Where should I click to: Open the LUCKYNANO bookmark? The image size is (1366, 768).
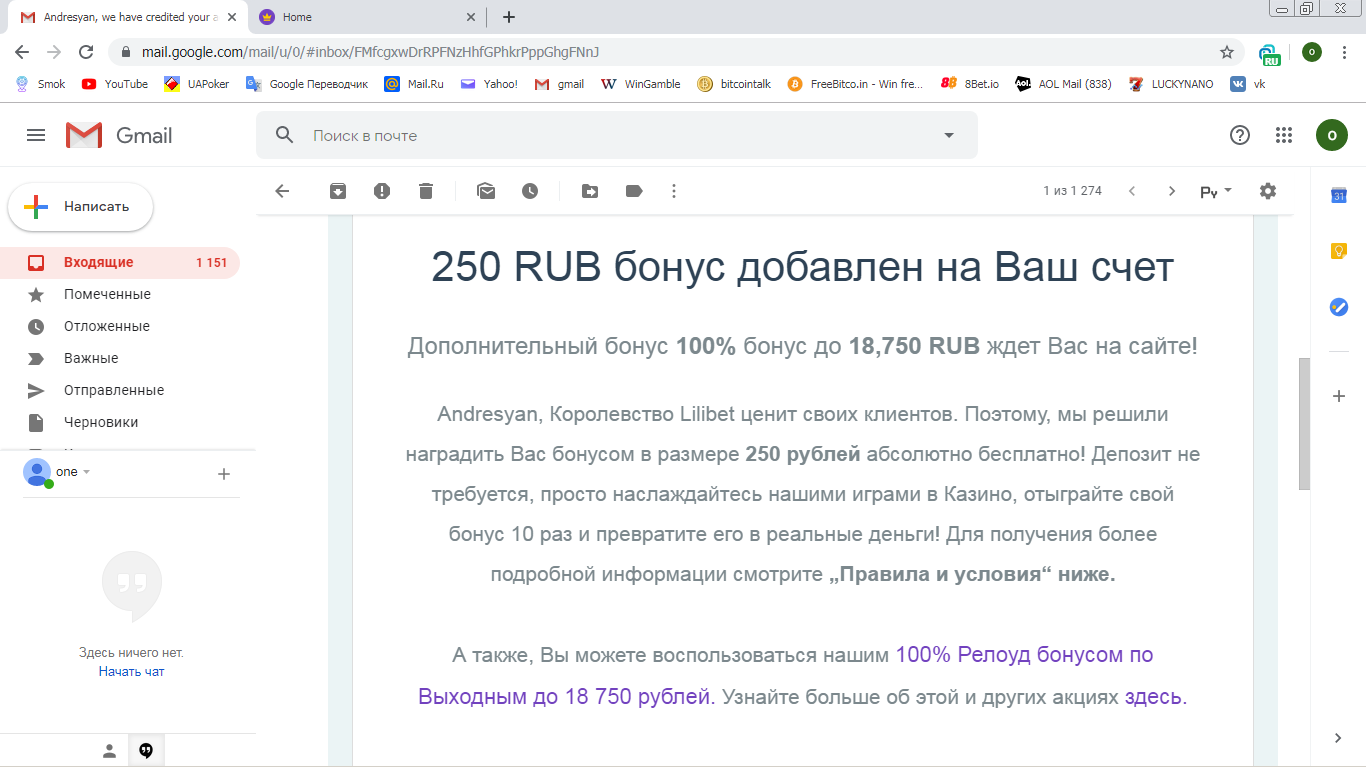tap(1171, 84)
